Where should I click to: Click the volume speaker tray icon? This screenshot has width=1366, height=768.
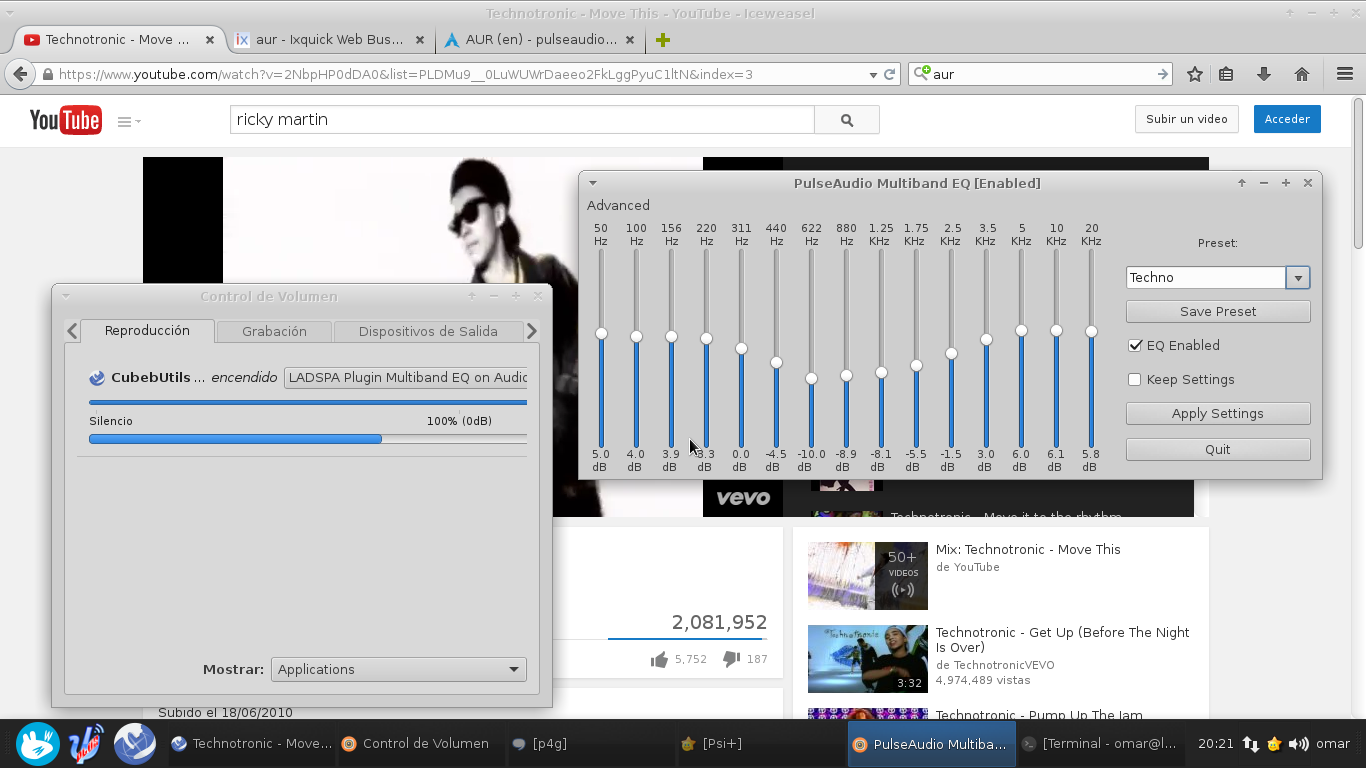(1299, 744)
